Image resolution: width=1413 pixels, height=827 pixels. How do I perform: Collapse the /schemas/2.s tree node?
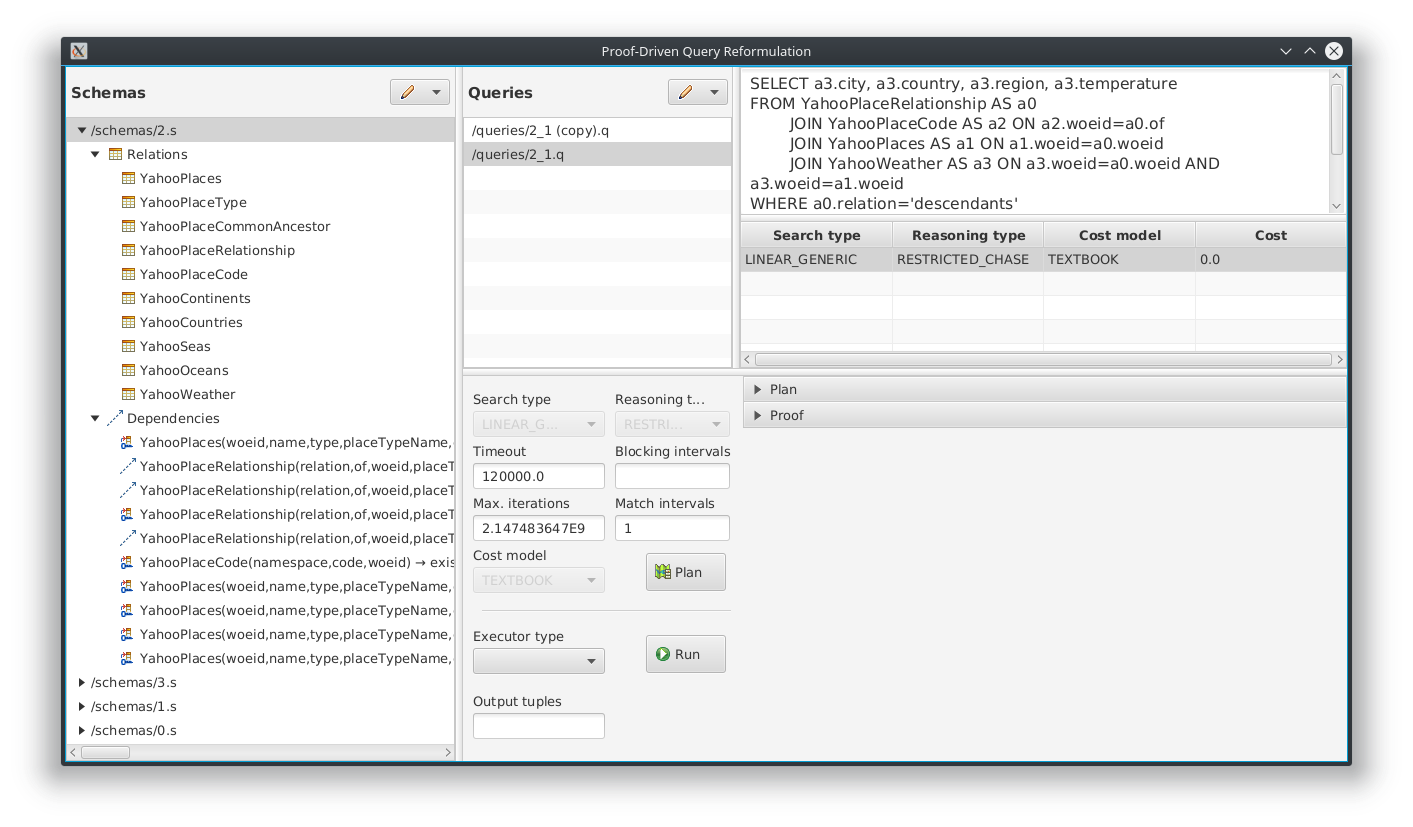pos(82,130)
